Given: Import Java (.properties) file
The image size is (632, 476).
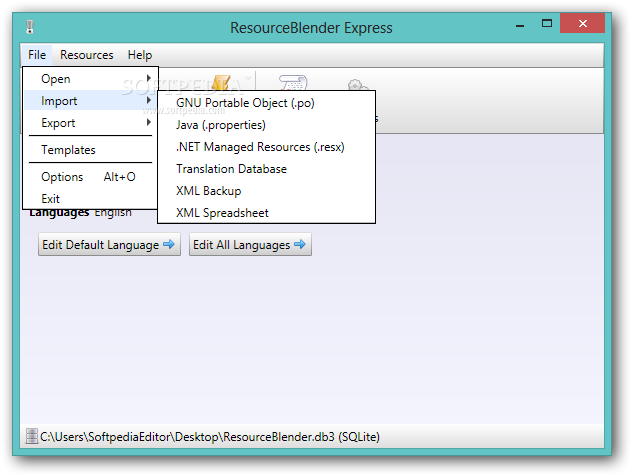Looking at the screenshot, I should pyautogui.click(x=266, y=125).
